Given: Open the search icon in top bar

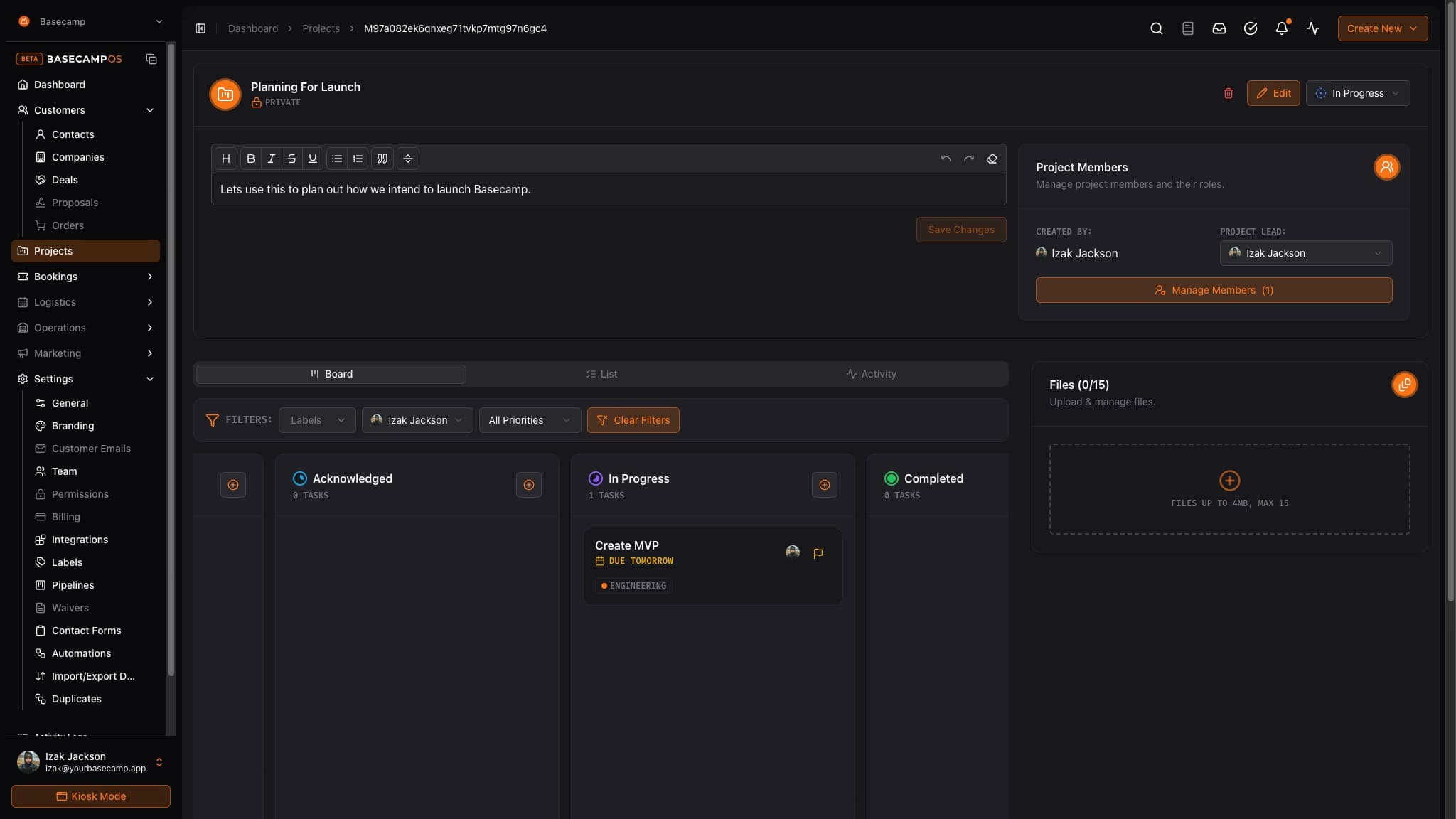Looking at the screenshot, I should pos(1157,28).
